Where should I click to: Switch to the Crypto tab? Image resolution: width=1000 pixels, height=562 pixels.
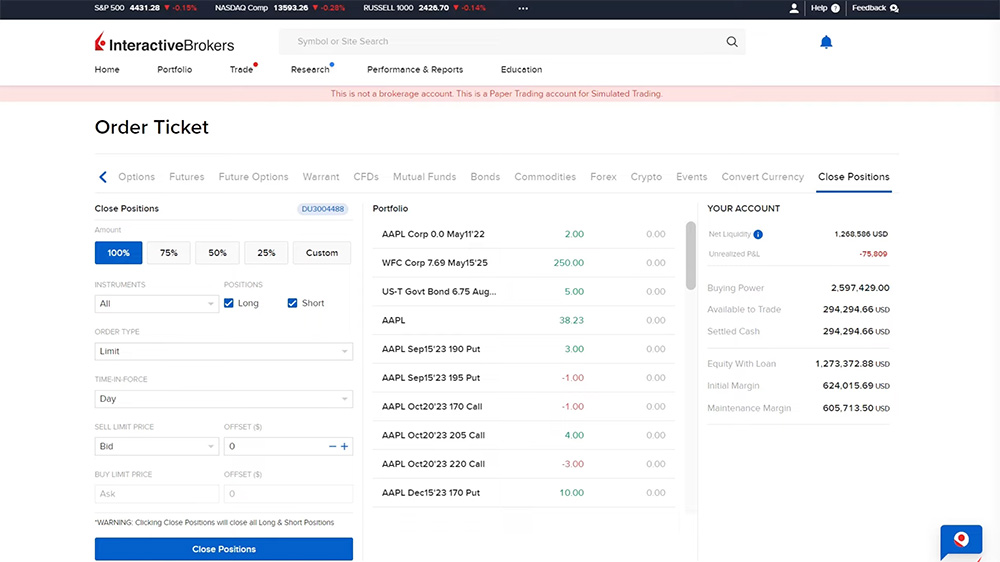(x=646, y=177)
